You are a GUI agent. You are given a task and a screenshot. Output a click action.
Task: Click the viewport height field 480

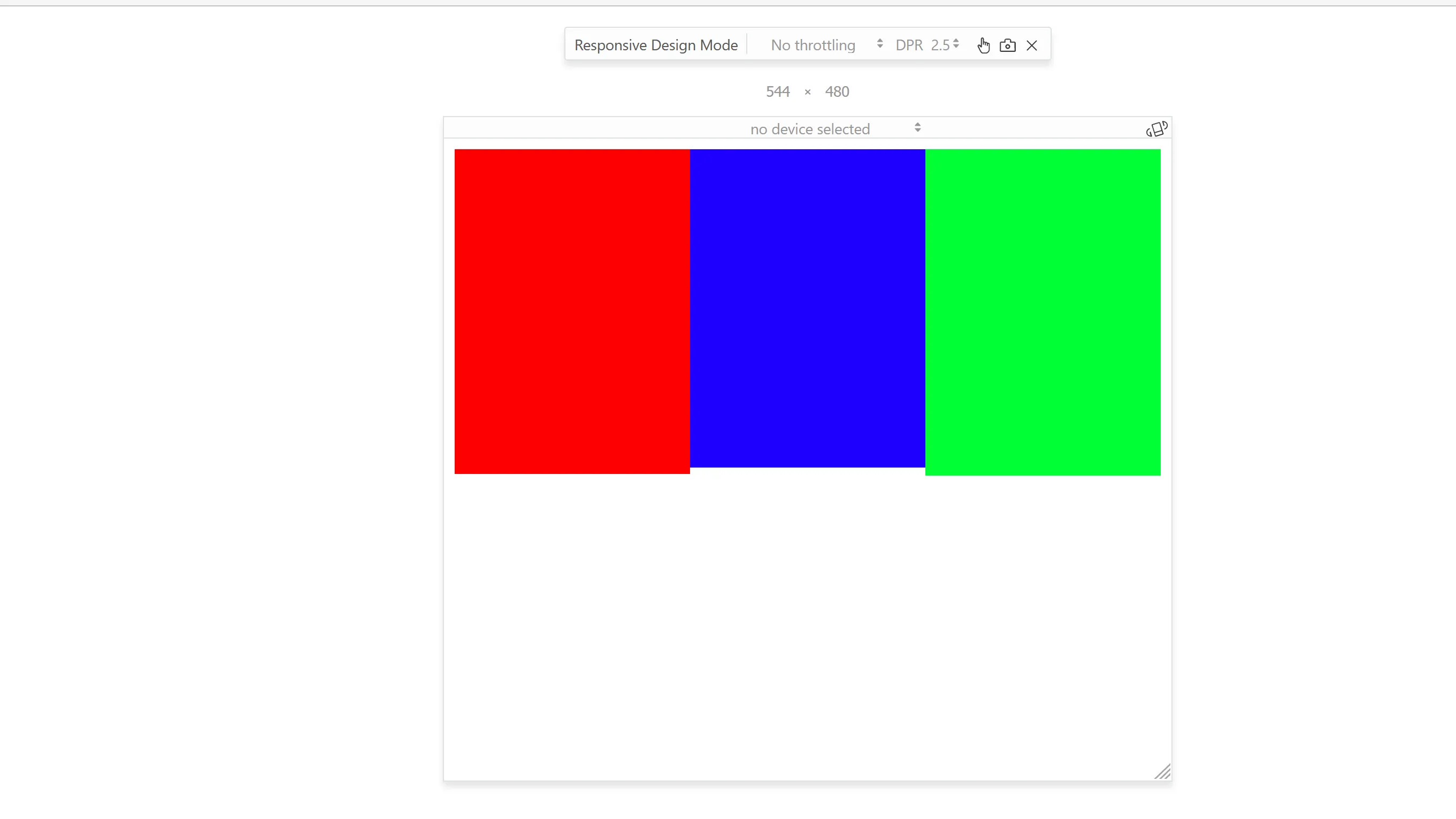coord(837,91)
